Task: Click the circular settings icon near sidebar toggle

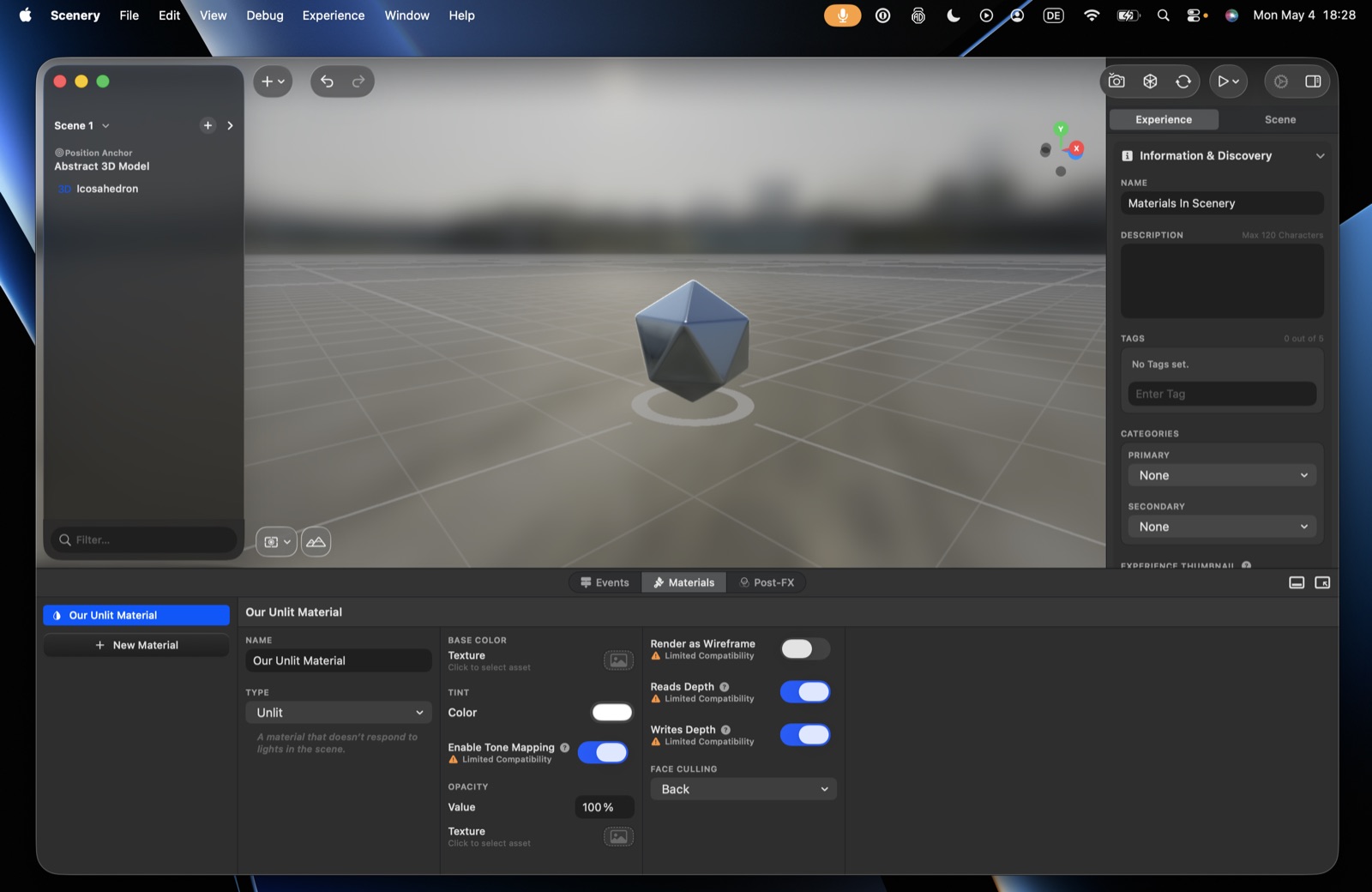Action: 1280,81
